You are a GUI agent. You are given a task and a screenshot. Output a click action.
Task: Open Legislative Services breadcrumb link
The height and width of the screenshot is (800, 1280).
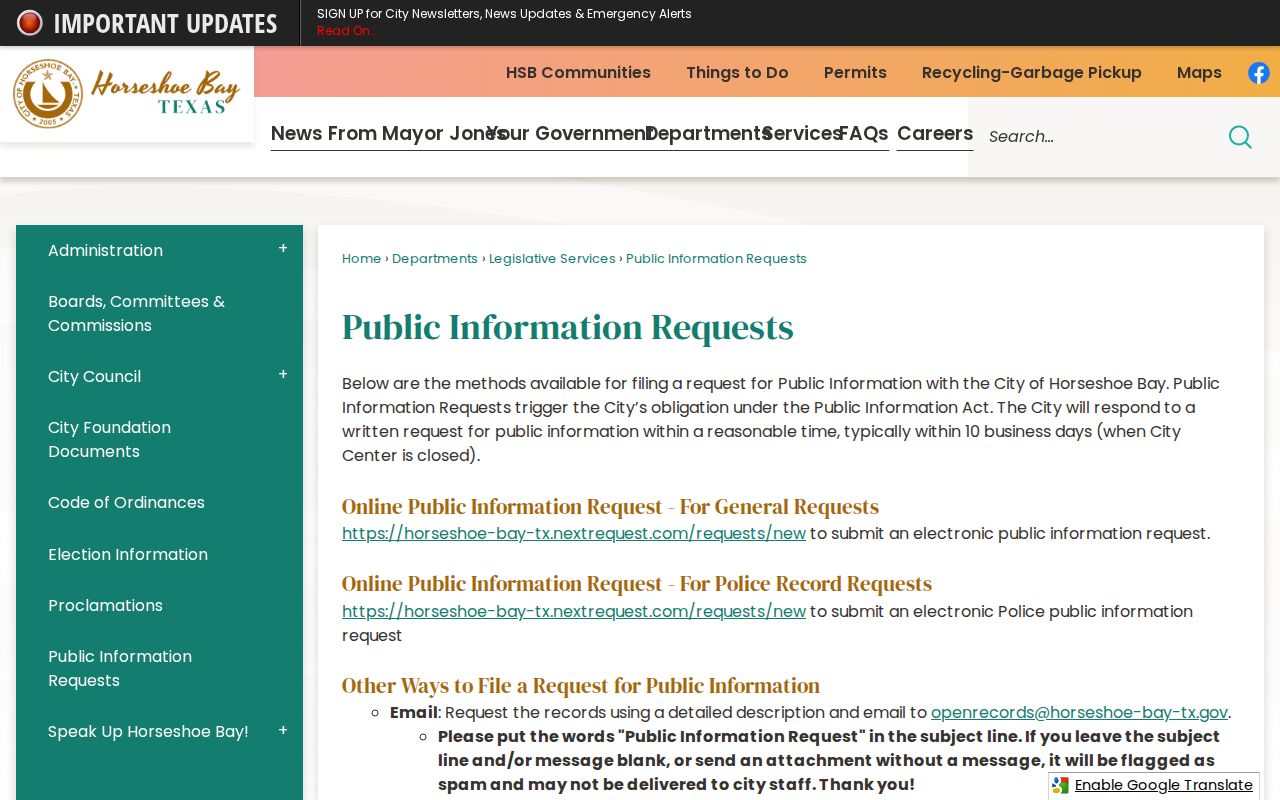(552, 259)
